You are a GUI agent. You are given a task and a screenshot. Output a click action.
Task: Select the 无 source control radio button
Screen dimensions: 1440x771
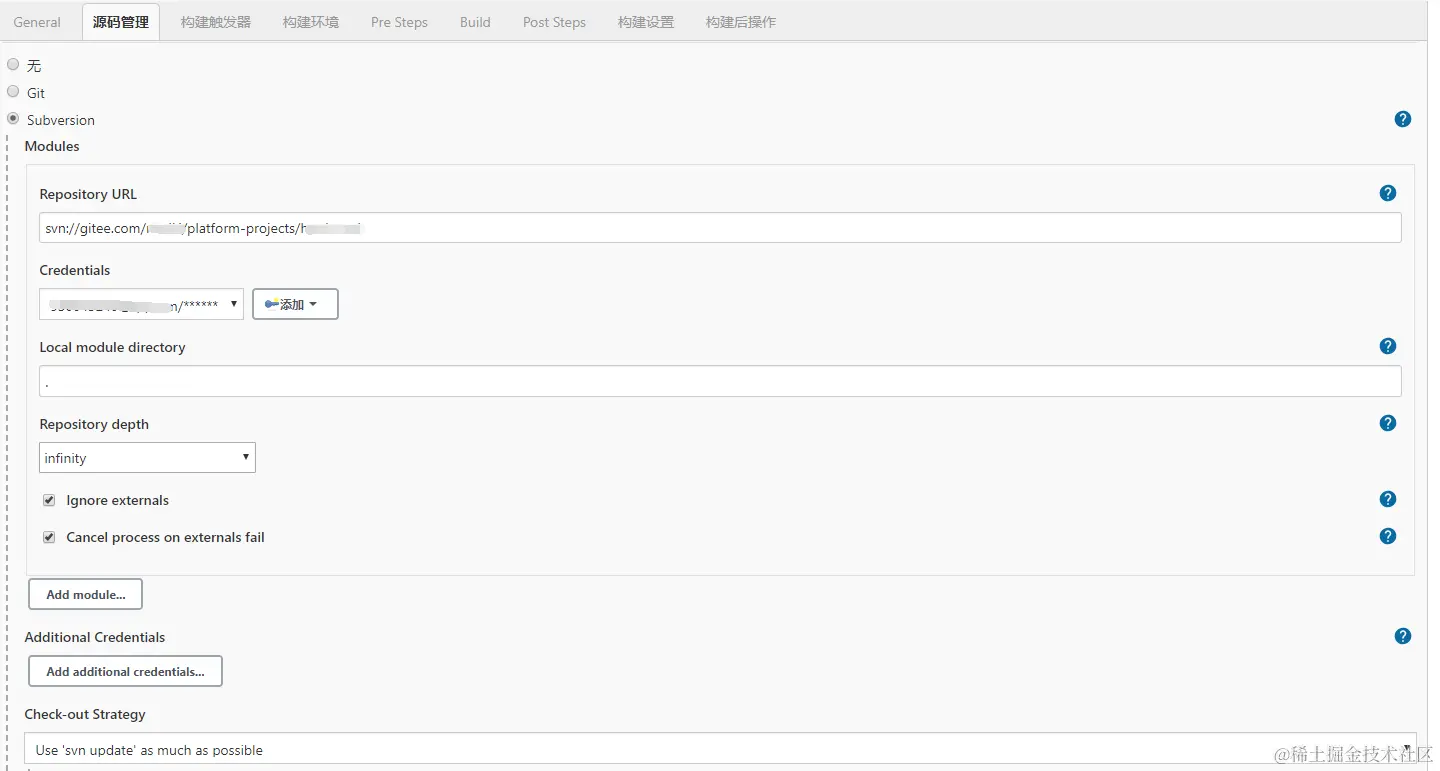(13, 64)
